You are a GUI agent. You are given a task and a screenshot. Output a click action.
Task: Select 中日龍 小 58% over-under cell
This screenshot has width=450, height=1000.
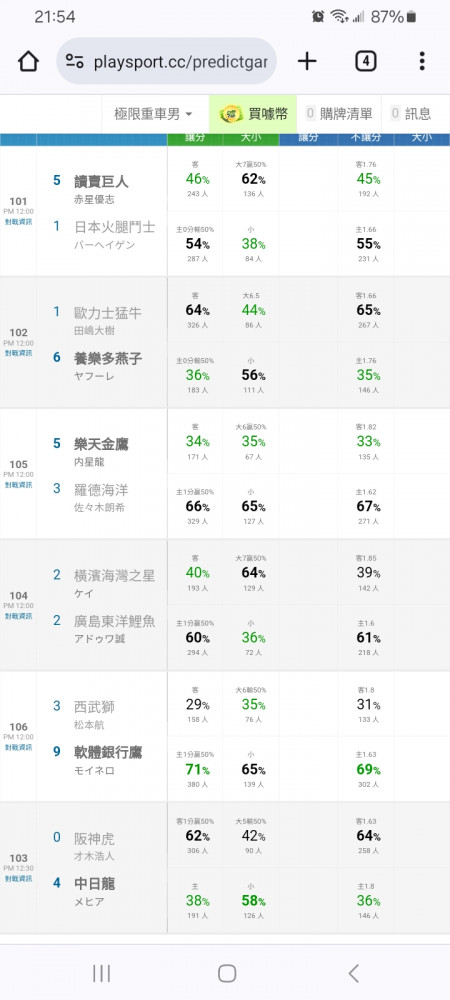251,901
